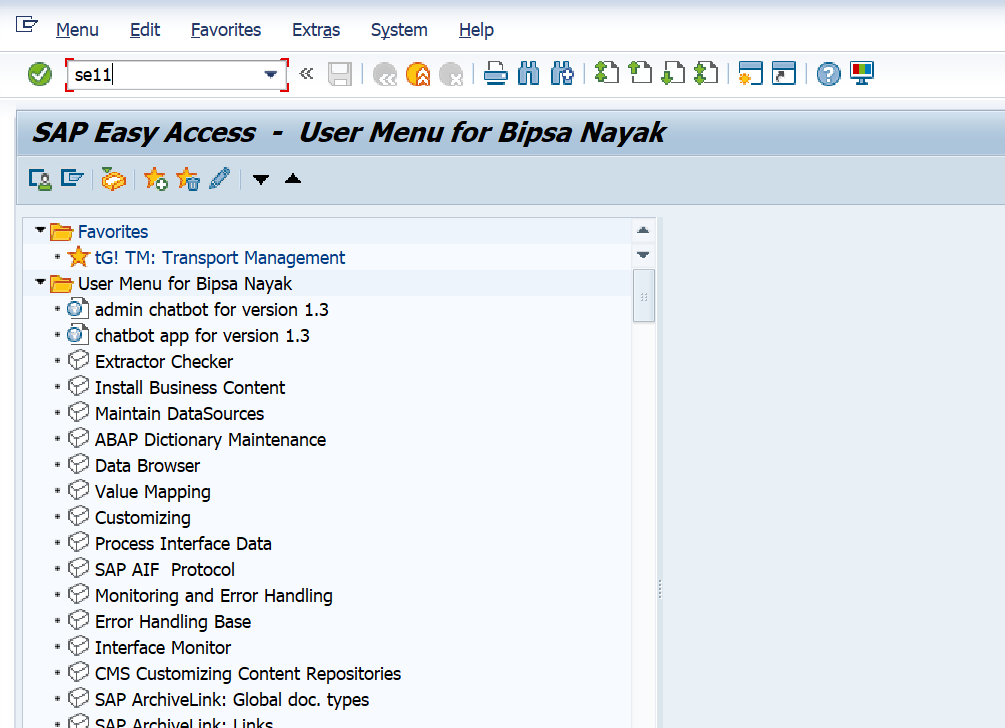
Task: Click the Create New Session icon
Action: pos(750,74)
